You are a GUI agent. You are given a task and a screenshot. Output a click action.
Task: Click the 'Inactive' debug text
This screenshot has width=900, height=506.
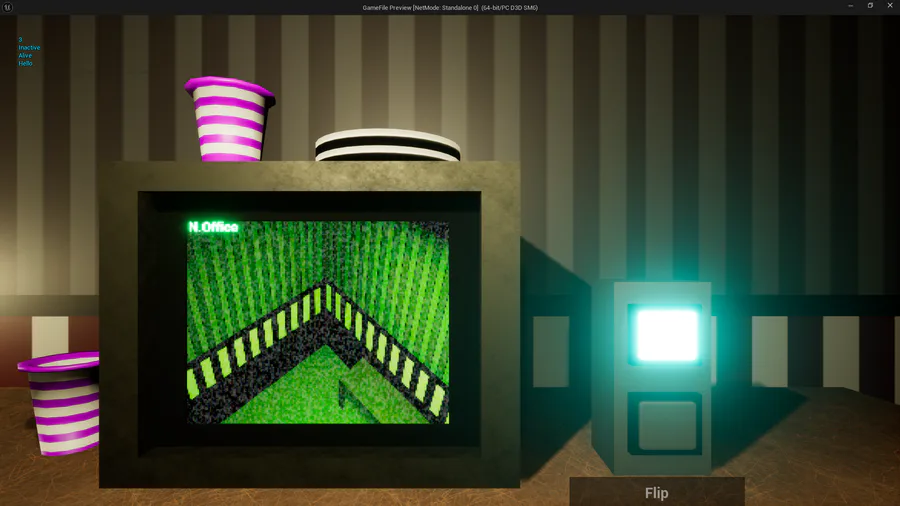(x=29, y=48)
